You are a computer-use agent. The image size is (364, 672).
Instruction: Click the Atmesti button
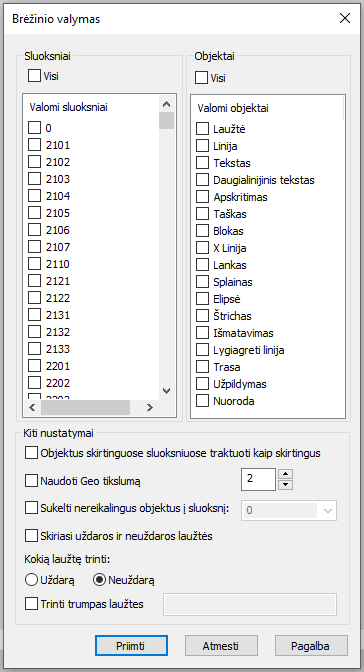(221, 646)
